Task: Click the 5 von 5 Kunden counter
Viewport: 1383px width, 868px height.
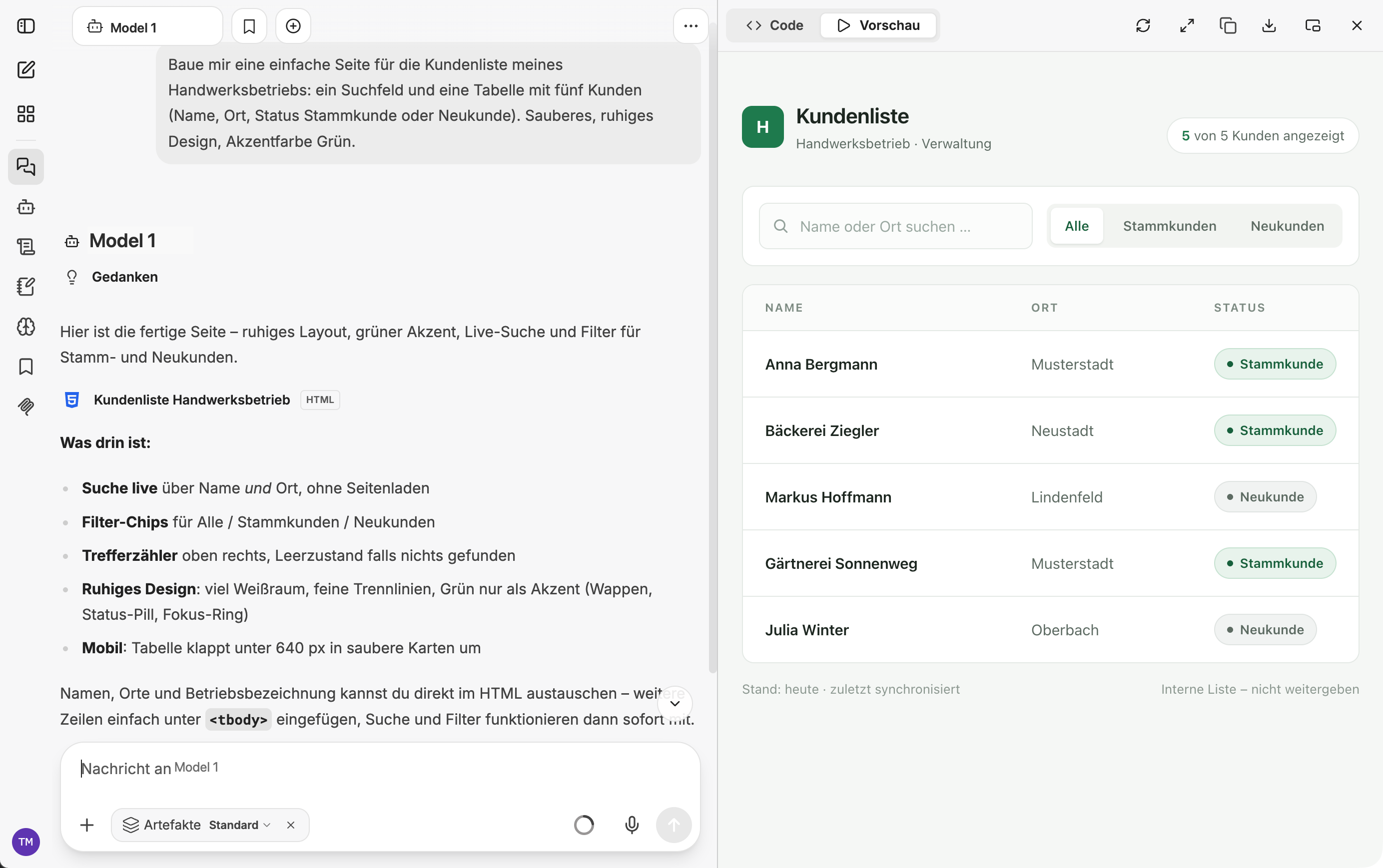Action: point(1263,135)
